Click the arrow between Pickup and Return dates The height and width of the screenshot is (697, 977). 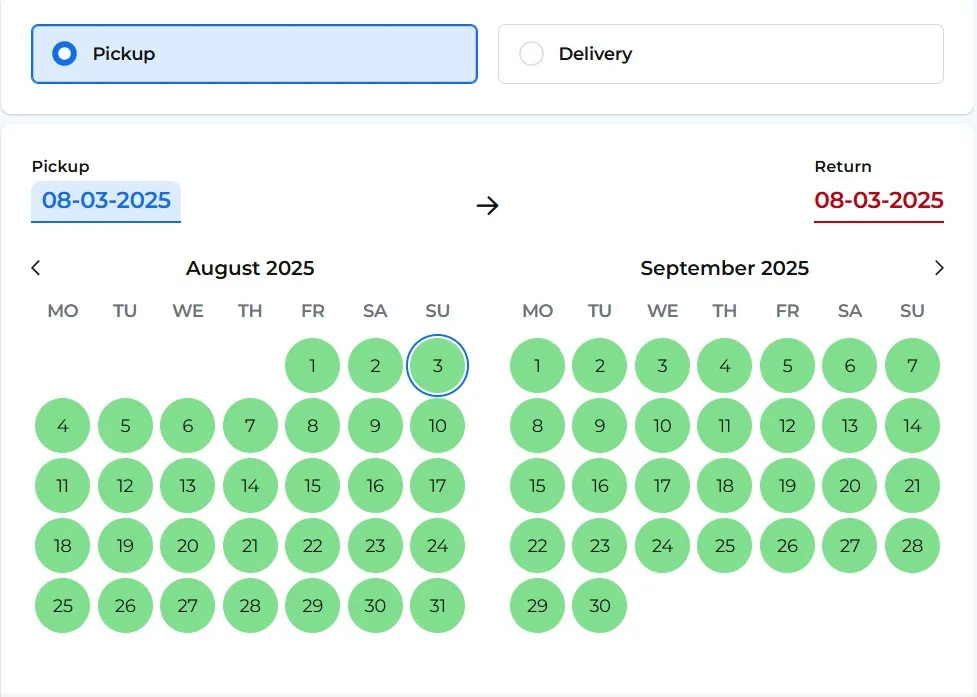487,206
